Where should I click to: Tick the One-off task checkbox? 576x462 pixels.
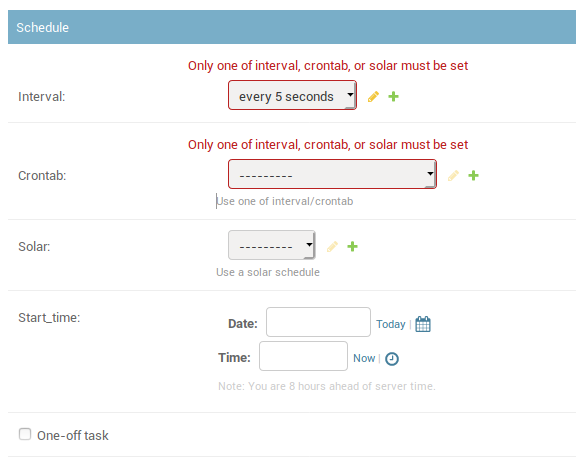25,434
